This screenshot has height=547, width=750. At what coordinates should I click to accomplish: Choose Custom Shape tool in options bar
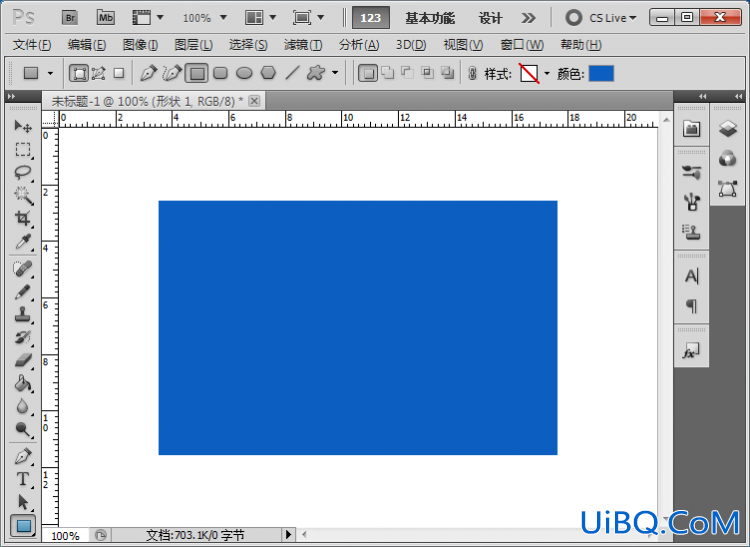(316, 73)
